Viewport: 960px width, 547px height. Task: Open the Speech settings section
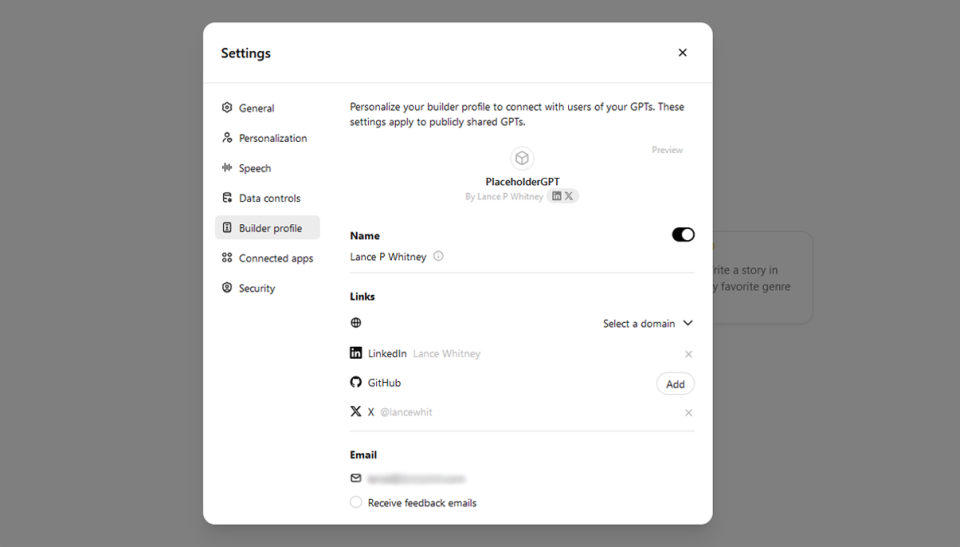click(254, 168)
